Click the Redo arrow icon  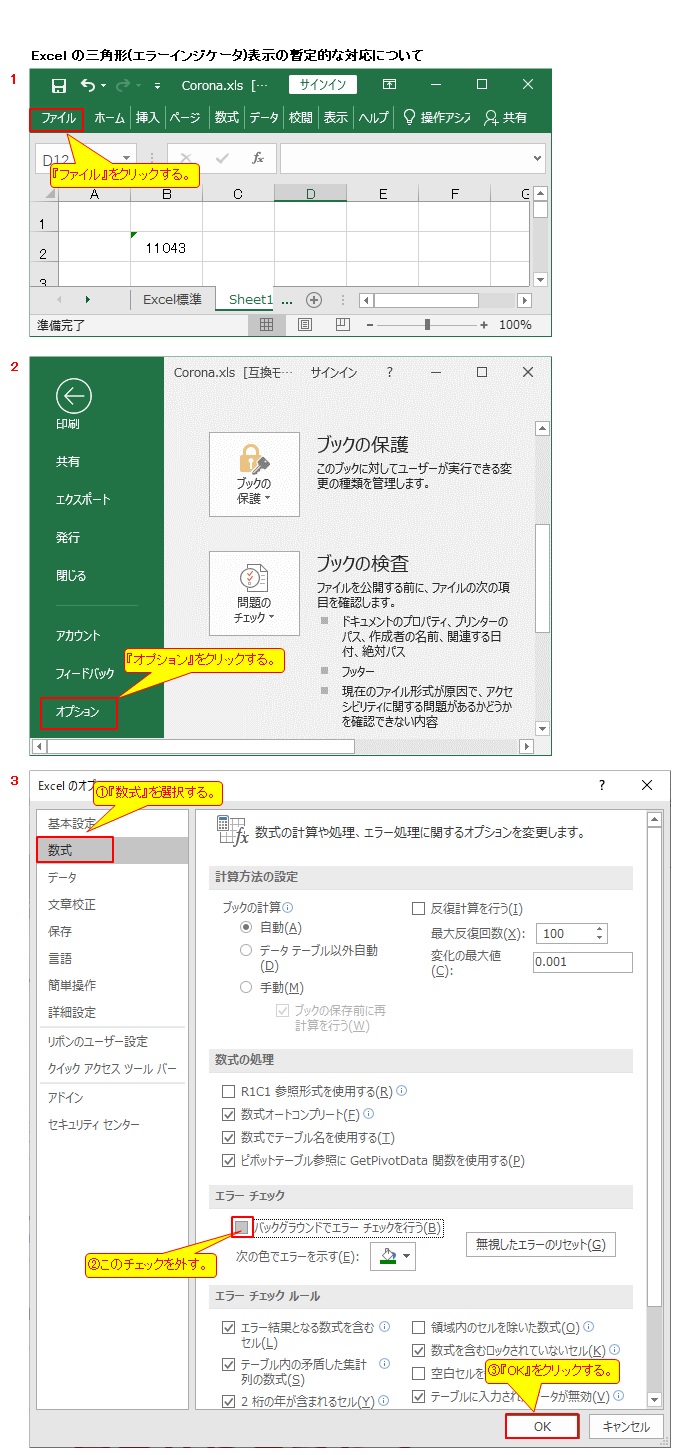click(124, 86)
